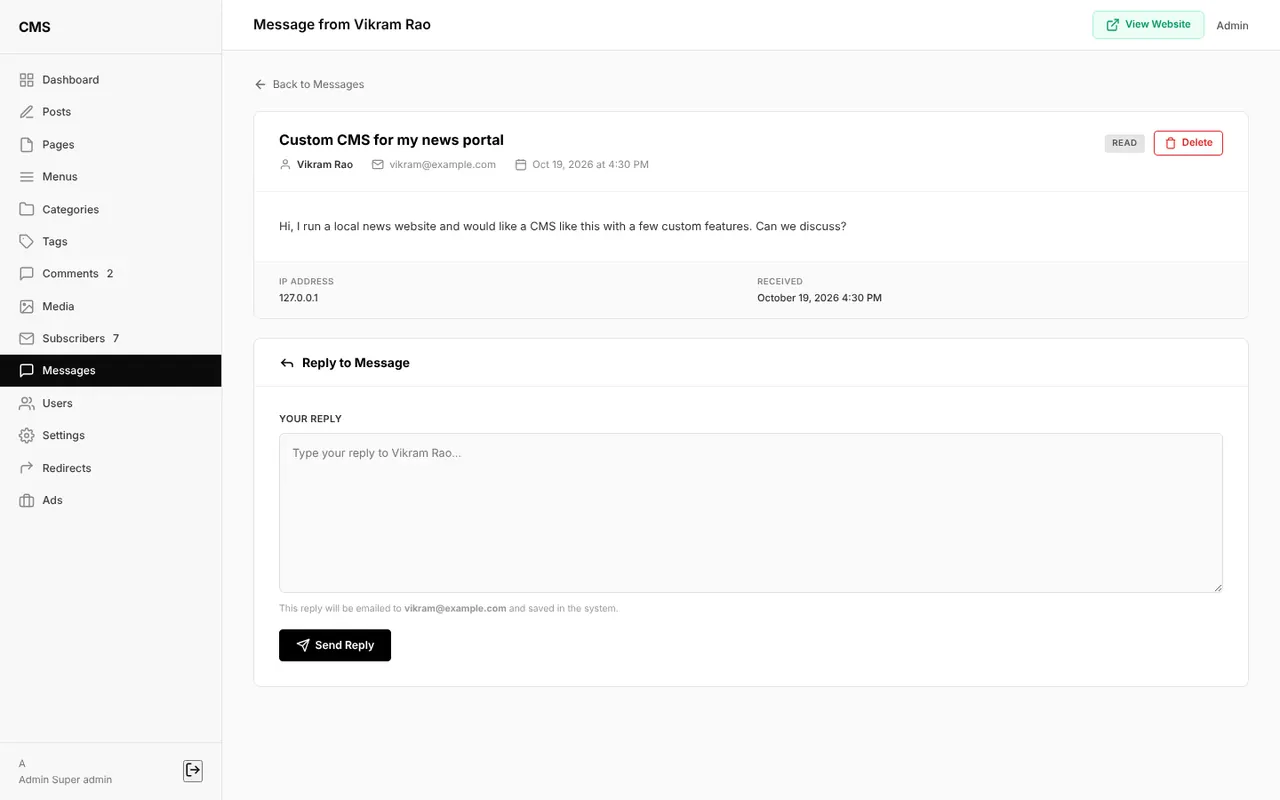This screenshot has width=1280, height=800.
Task: Open the Subscribers list
Action: tap(110, 339)
